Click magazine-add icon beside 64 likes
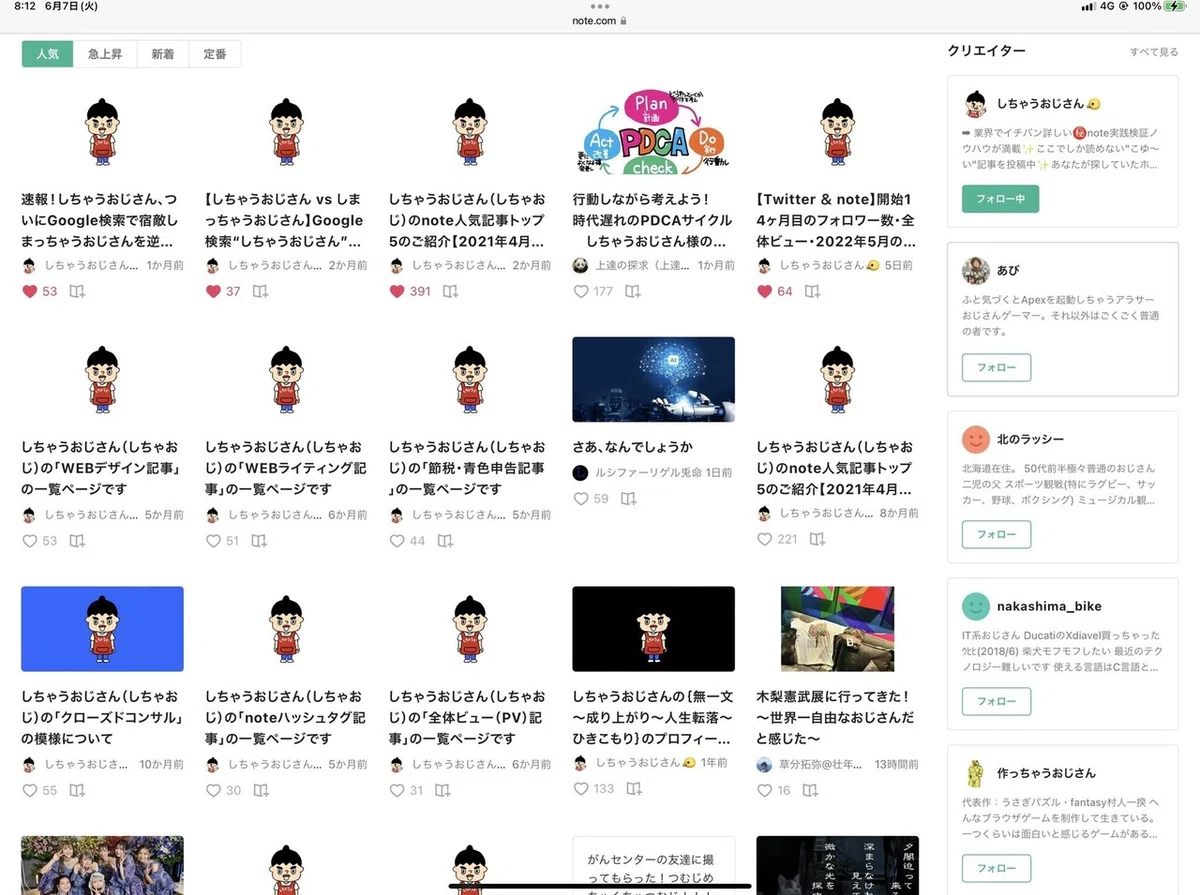Image resolution: width=1200 pixels, height=895 pixels. point(812,291)
